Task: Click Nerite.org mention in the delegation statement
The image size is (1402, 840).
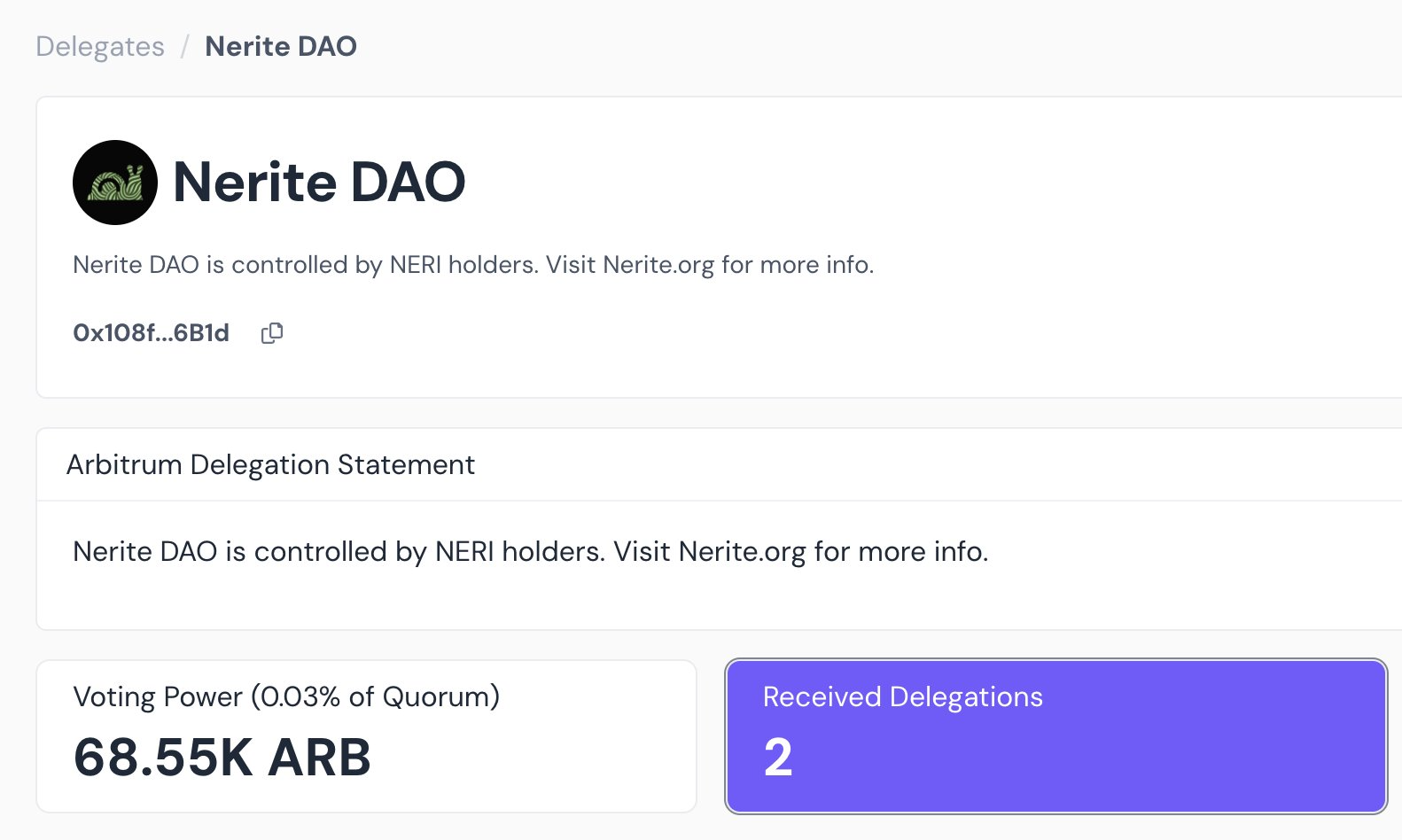Action: tap(742, 552)
